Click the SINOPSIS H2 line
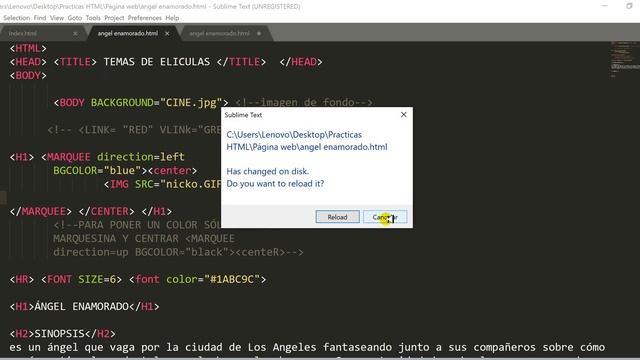The height and width of the screenshot is (360, 640). coord(62,334)
